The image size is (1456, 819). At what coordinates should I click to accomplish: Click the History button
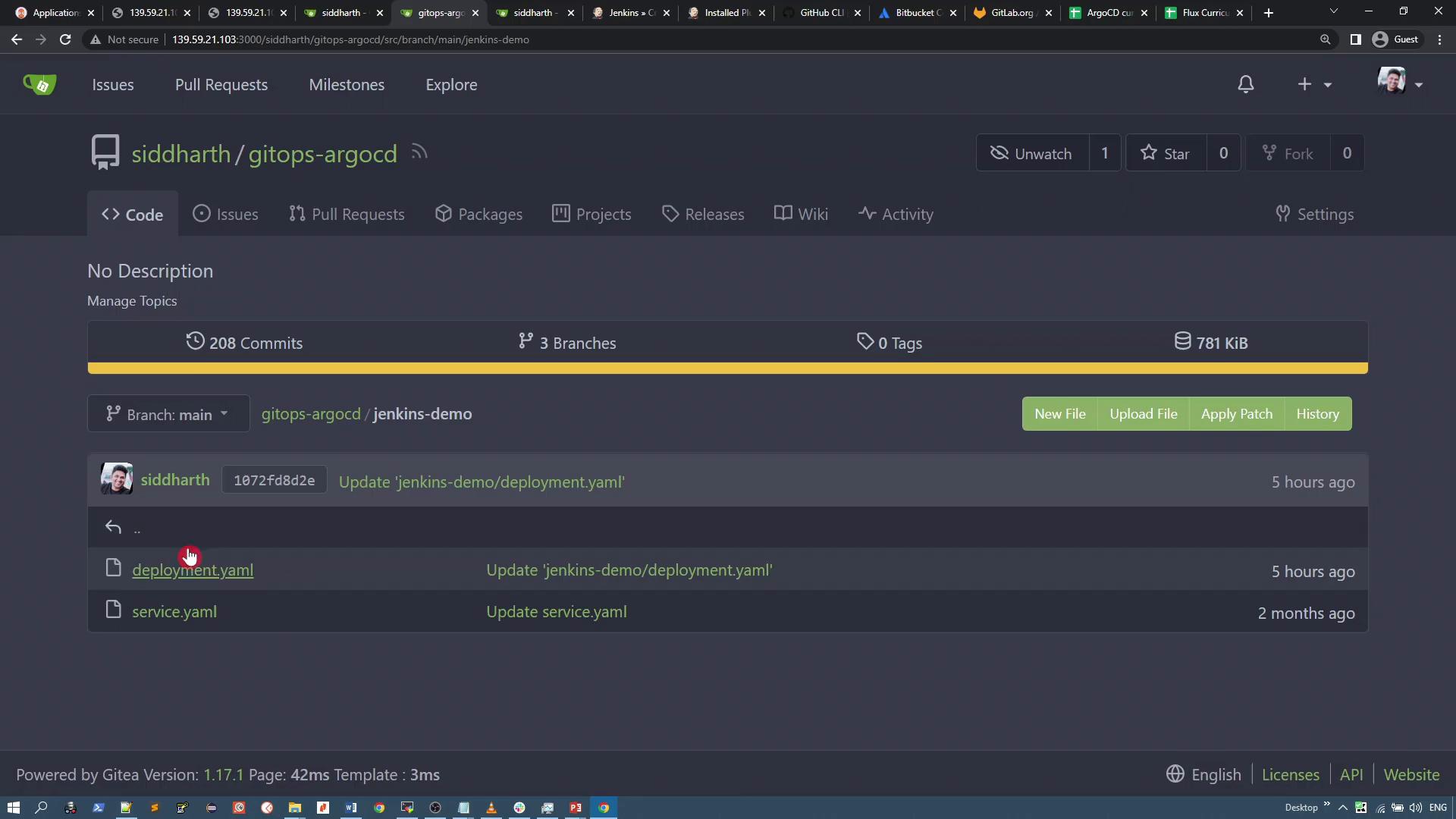[1318, 414]
